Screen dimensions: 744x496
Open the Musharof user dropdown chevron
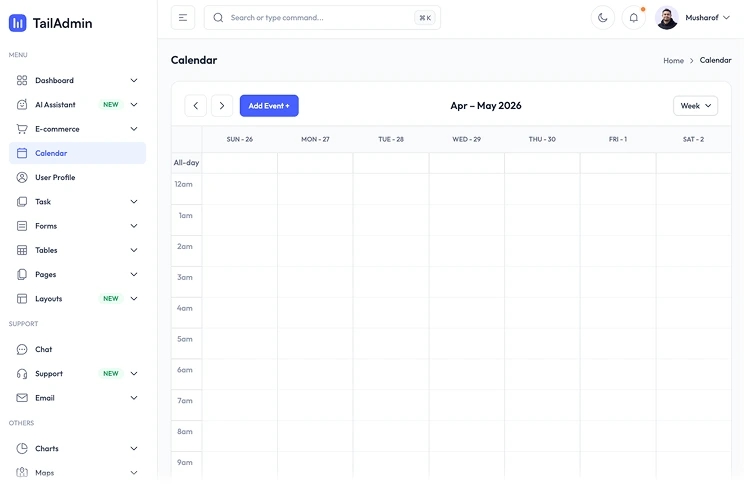[726, 18]
